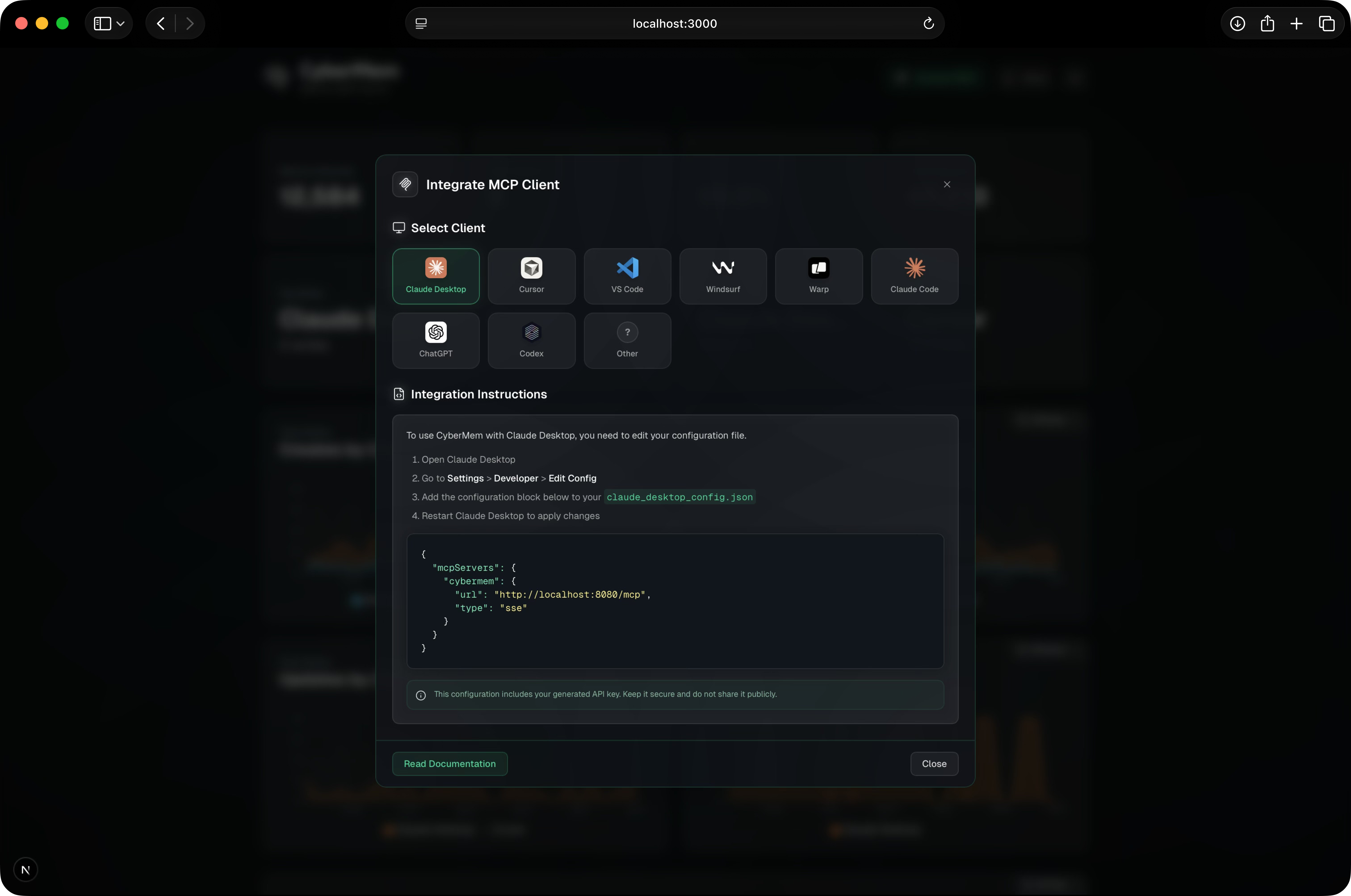1351x896 pixels.
Task: Select ChatGPT as the client
Action: (435, 340)
